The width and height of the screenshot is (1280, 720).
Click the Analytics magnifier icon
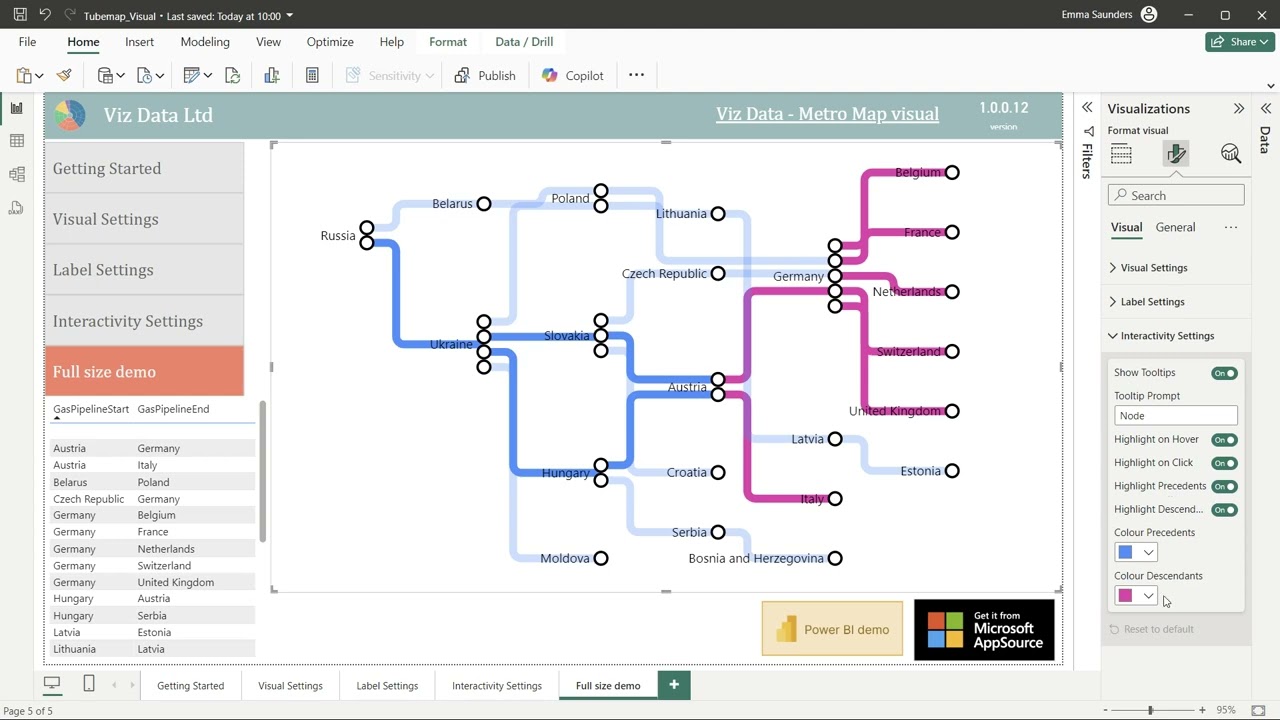point(1231,153)
